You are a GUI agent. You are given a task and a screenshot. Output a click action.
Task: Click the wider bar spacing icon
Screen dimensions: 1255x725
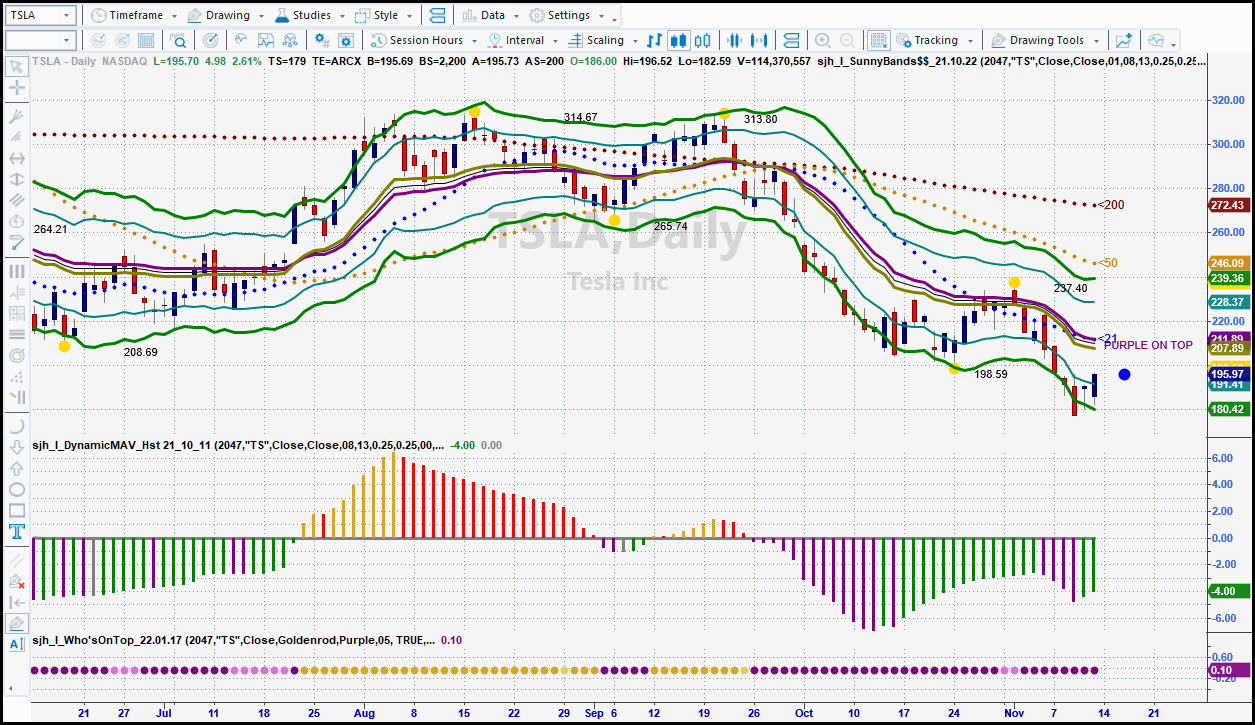click(761, 41)
